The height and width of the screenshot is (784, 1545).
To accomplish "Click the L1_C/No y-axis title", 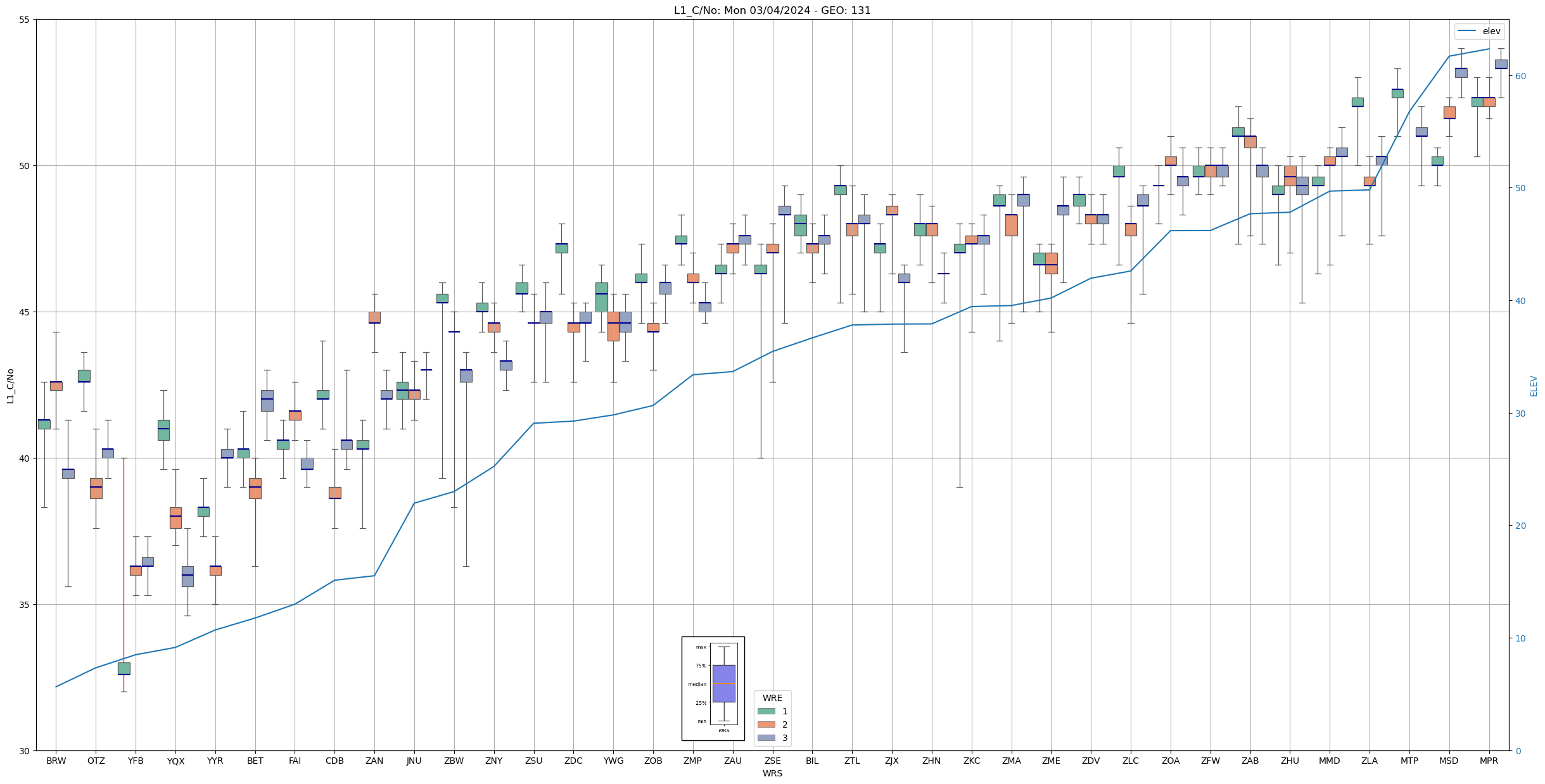I will point(10,385).
